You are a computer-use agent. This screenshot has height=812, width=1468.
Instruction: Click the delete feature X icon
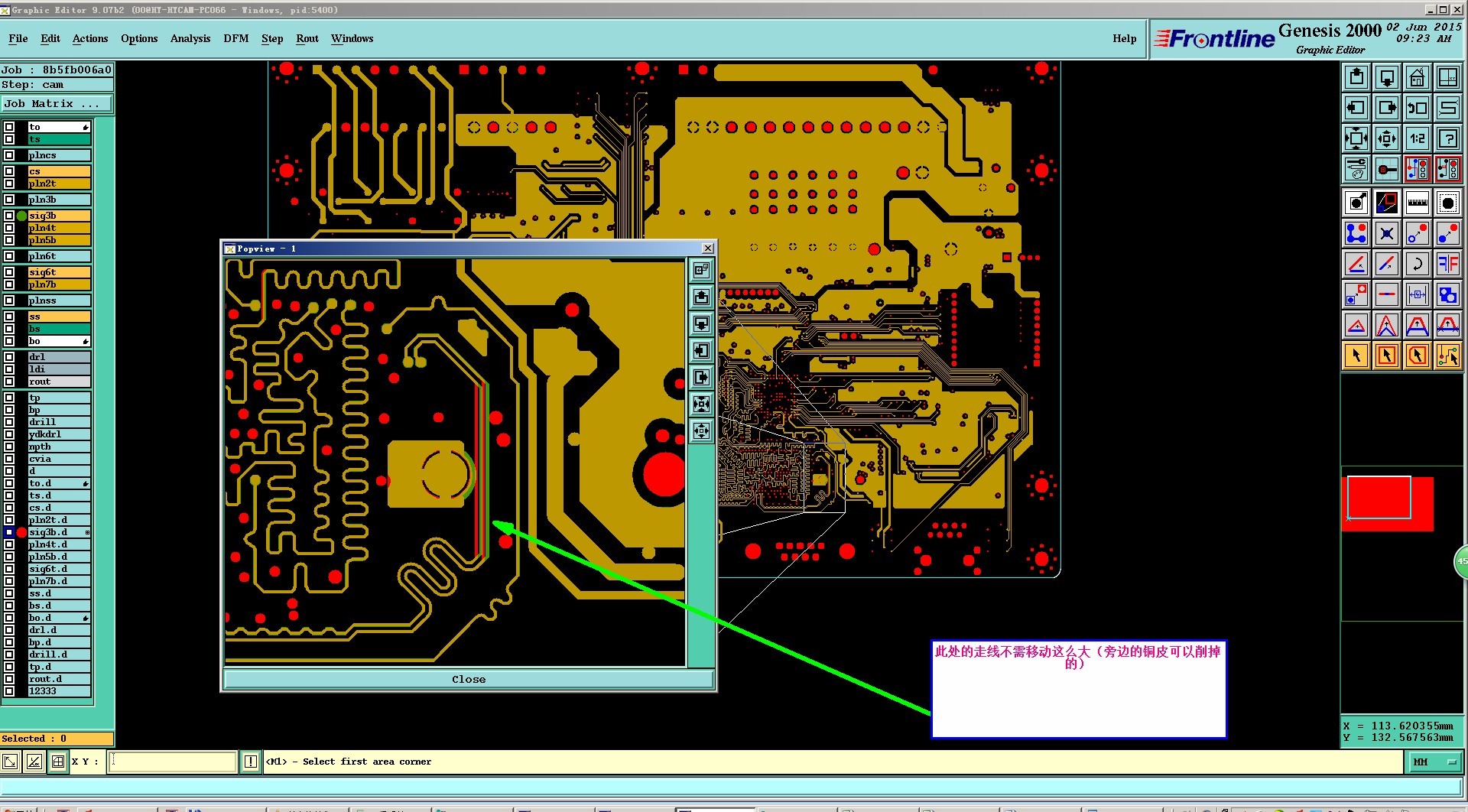(1386, 233)
